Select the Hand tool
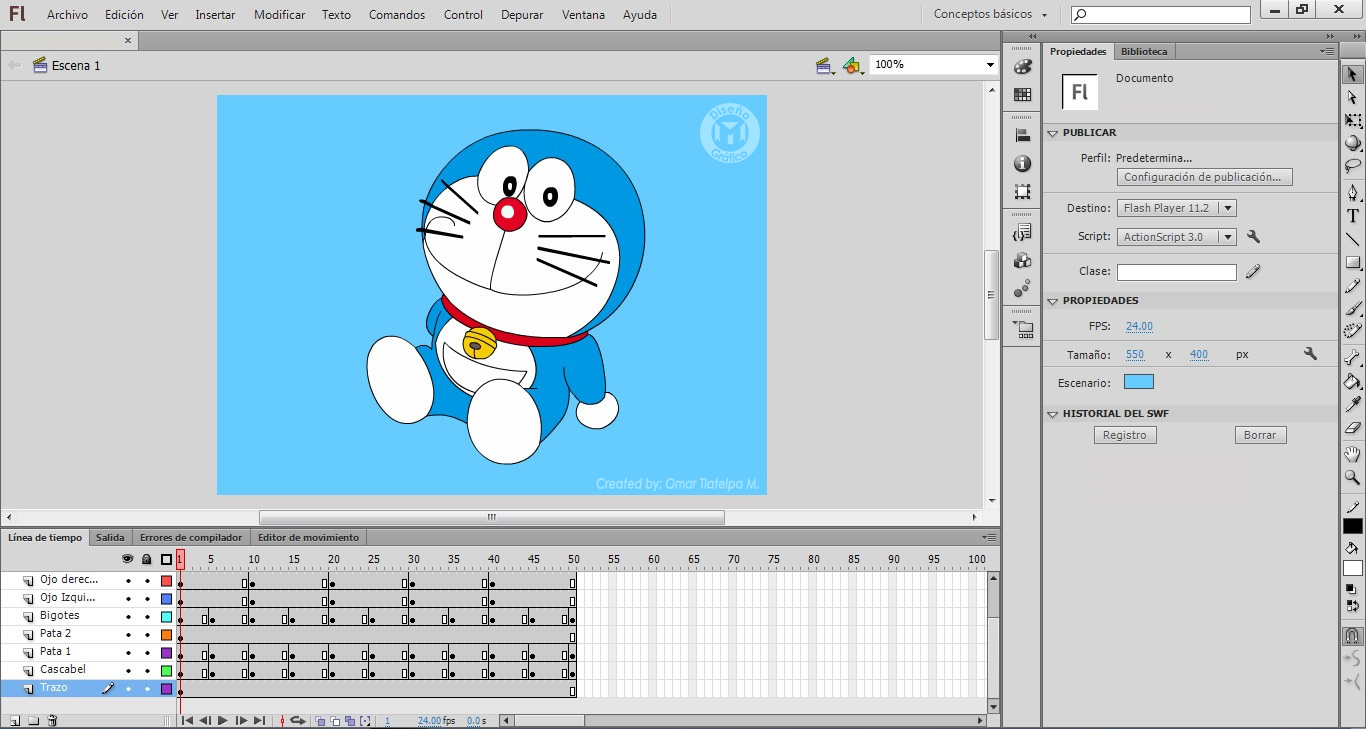Viewport: 1366px width, 729px height. (x=1352, y=454)
